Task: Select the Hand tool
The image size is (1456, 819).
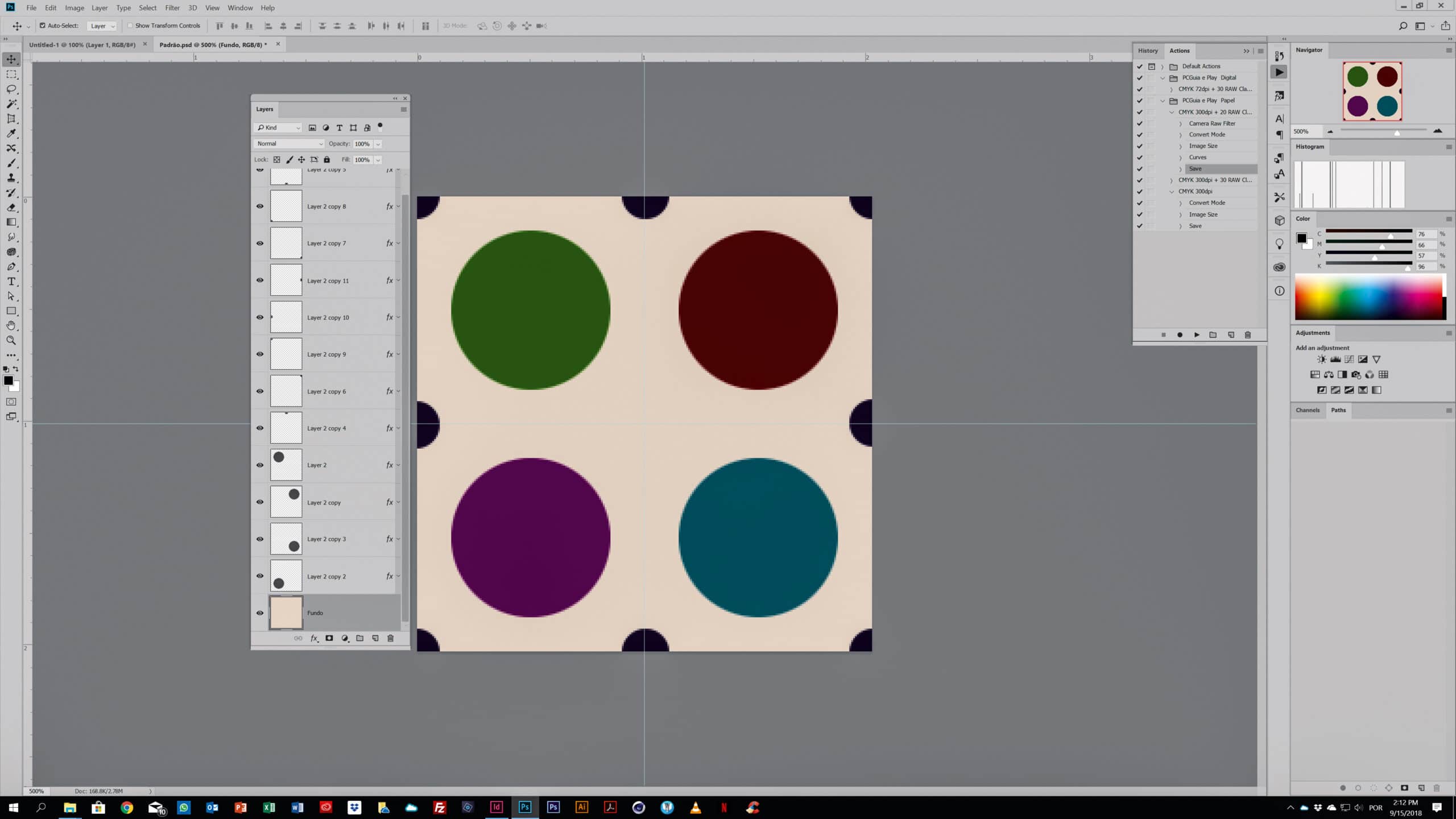Action: coord(11,326)
